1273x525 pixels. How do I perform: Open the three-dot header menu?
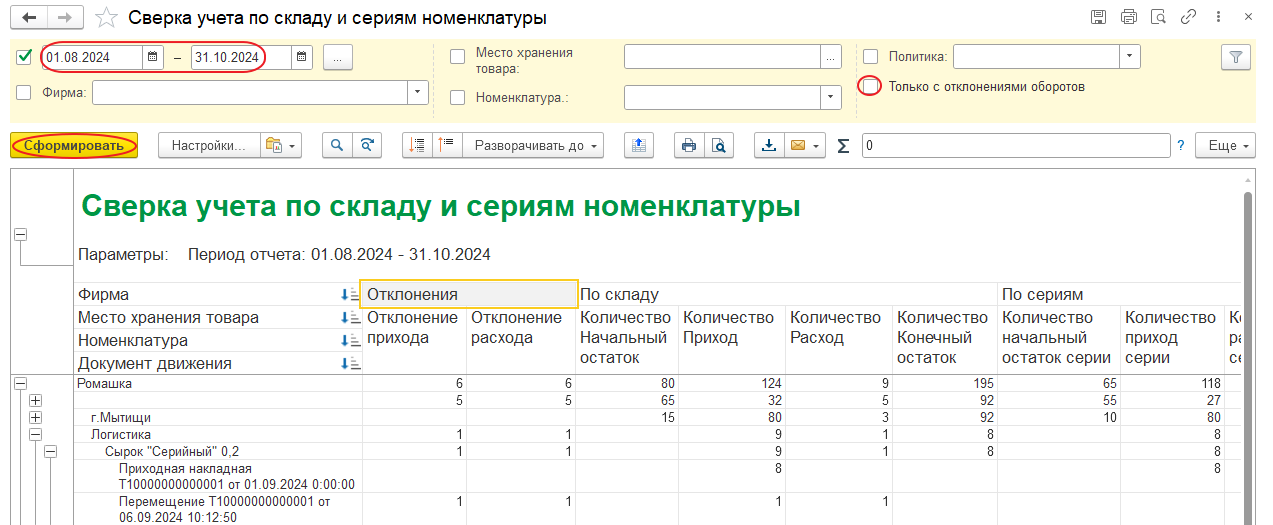tap(1220, 17)
